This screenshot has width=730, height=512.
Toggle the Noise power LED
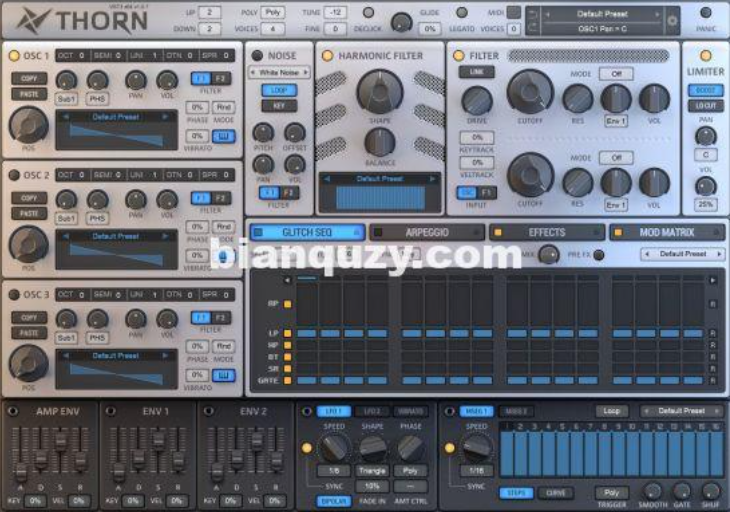coord(257,56)
